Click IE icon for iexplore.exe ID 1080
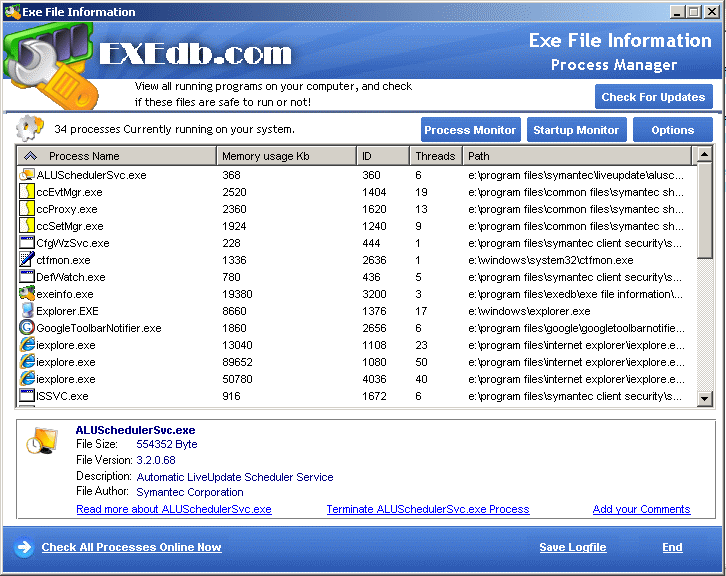The image size is (726, 576). pyautogui.click(x=27, y=362)
